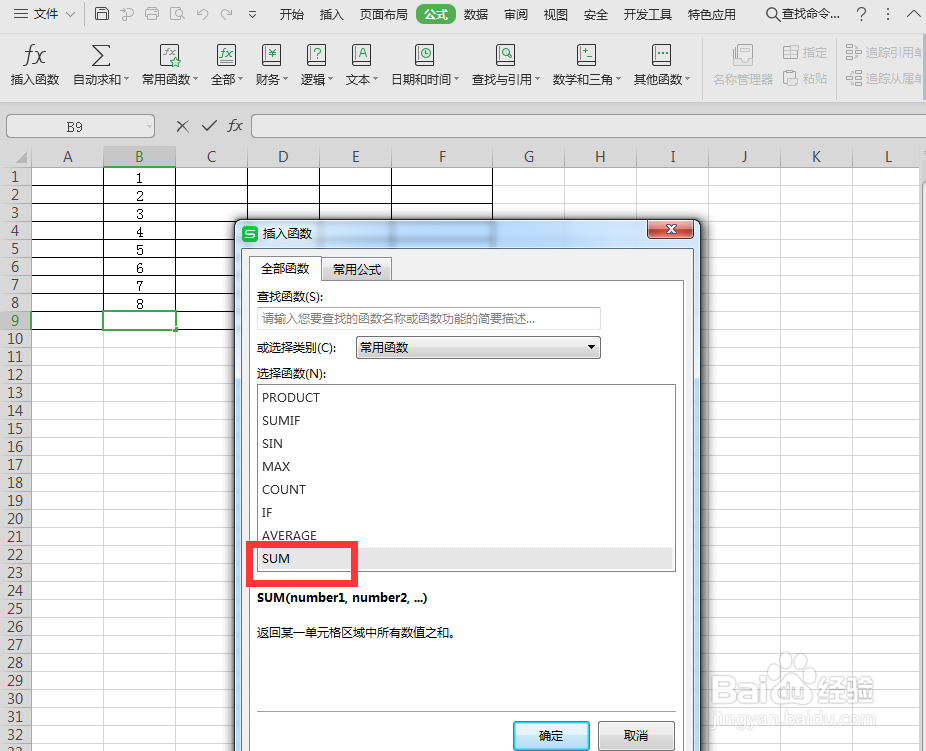Open the Text (文本) functions icon
Viewport: 926px width, 751px height.
pyautogui.click(x=361, y=56)
